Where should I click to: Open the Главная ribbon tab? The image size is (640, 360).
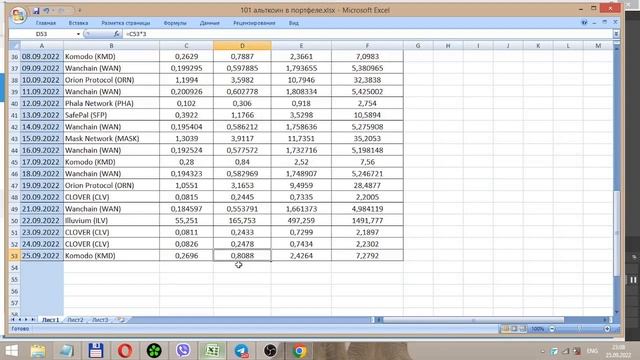pos(46,23)
